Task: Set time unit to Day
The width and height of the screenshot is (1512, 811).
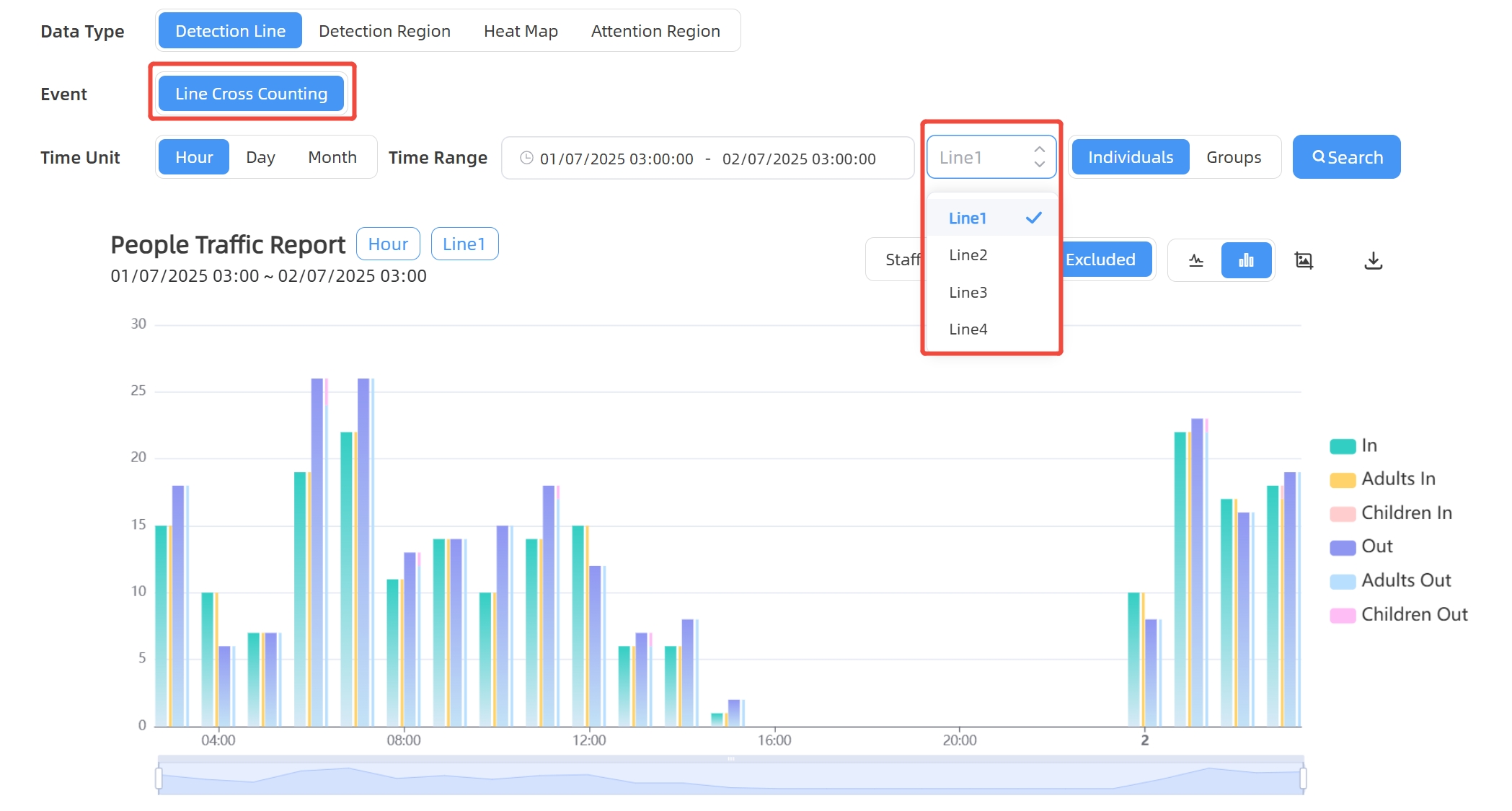Action: (x=260, y=157)
